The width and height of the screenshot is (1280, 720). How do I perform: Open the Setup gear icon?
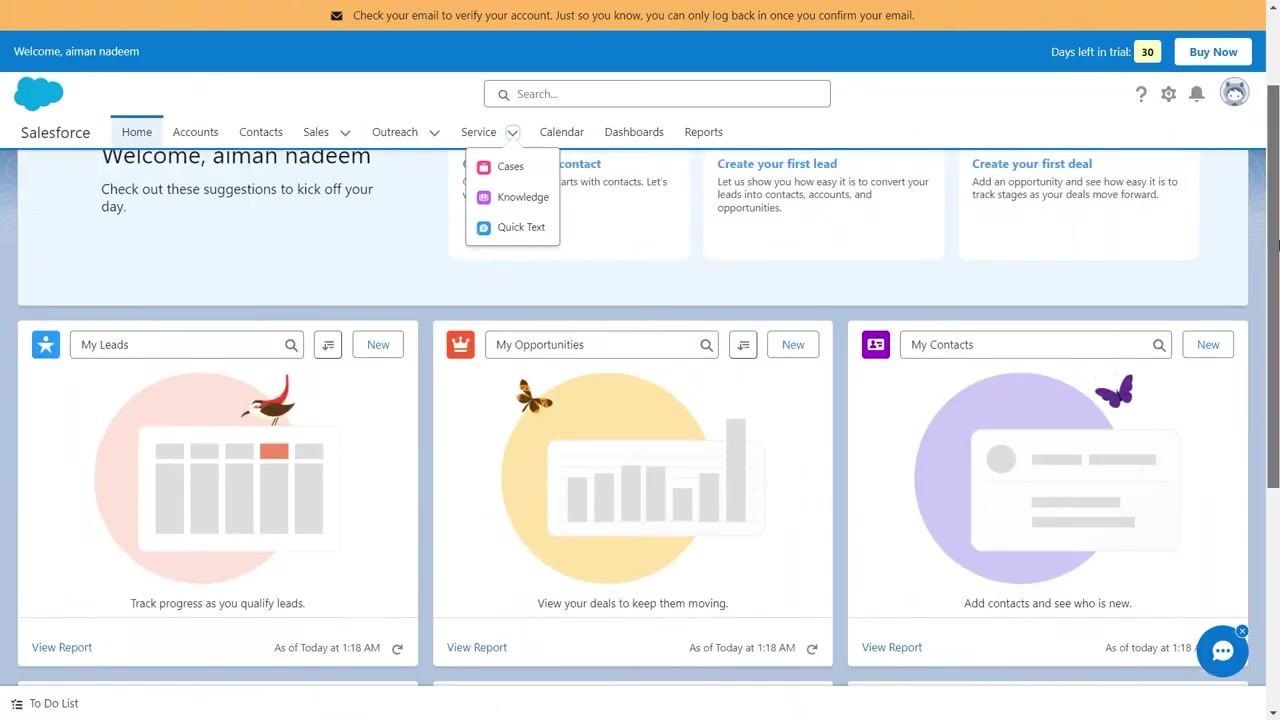tap(1168, 94)
